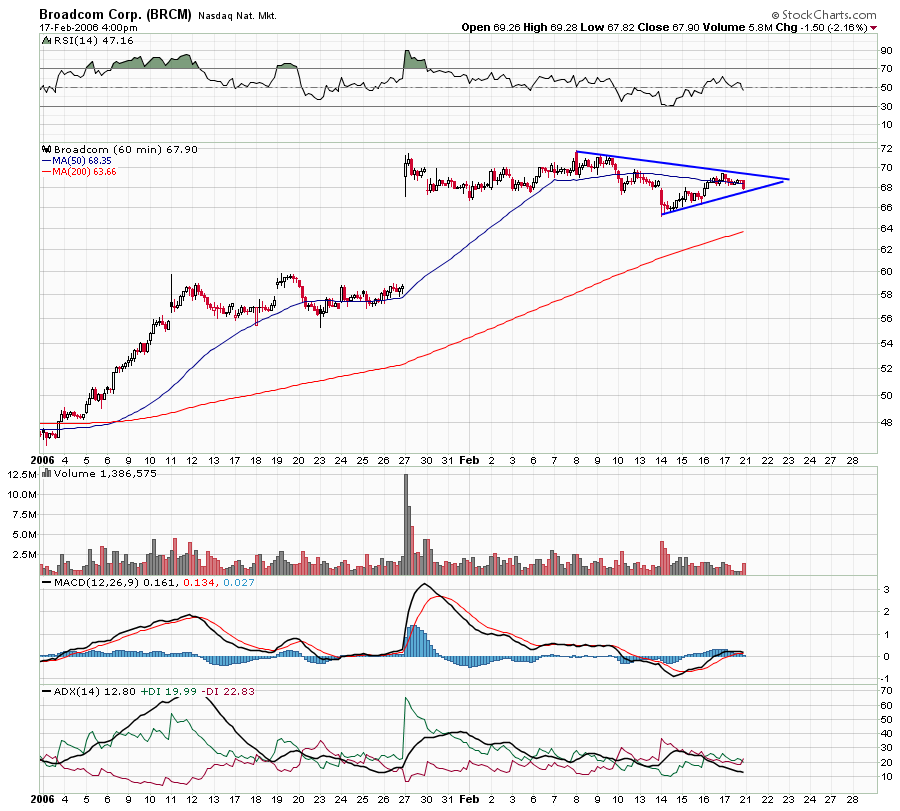This screenshot has height=811, width=900.
Task: Click the 72 label on the price axis
Action: pyautogui.click(x=887, y=149)
